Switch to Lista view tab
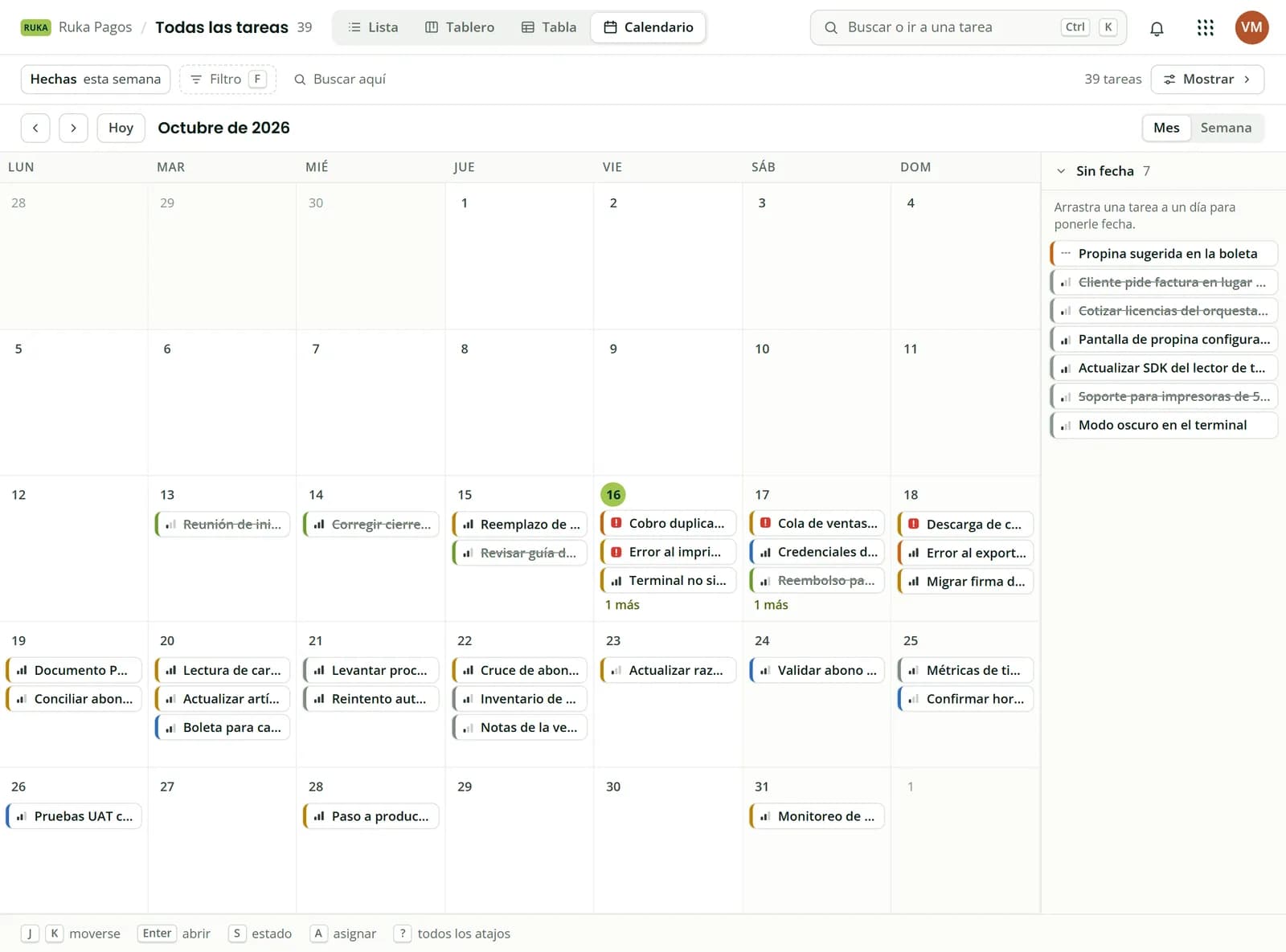1286x952 pixels. pos(373,27)
